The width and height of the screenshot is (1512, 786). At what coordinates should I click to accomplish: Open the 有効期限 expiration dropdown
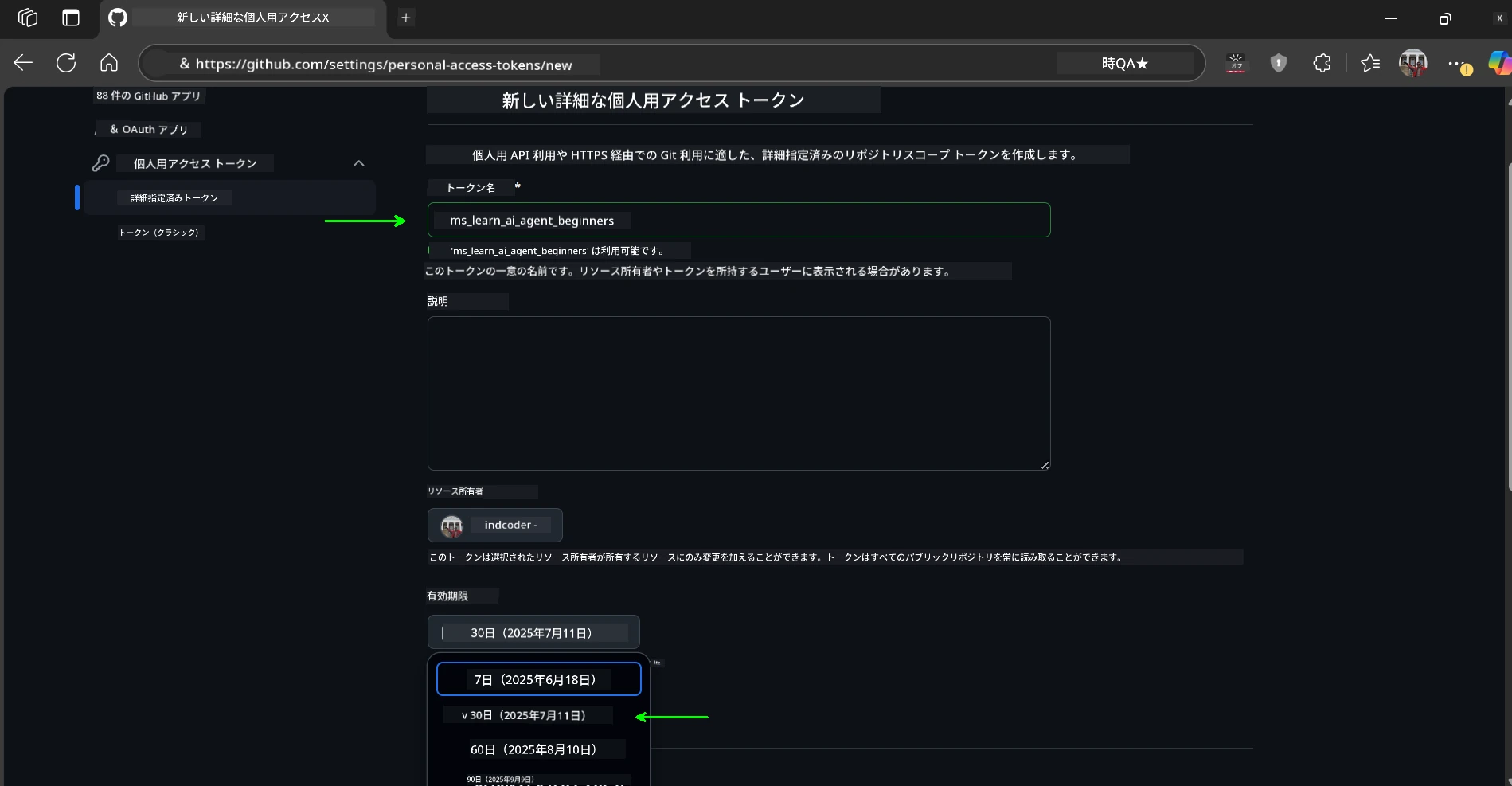[533, 632]
